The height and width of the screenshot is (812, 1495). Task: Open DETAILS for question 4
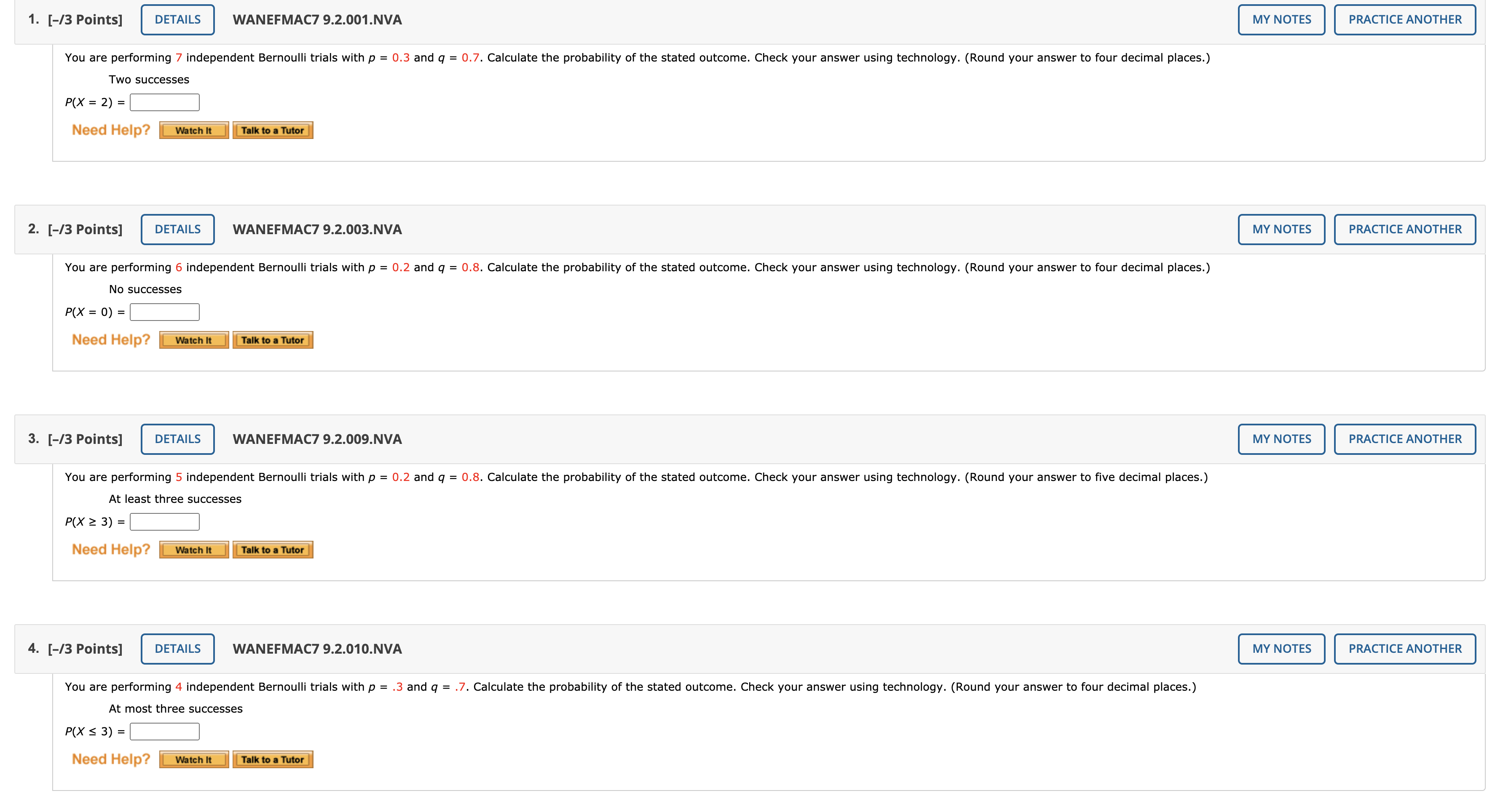coord(177,649)
